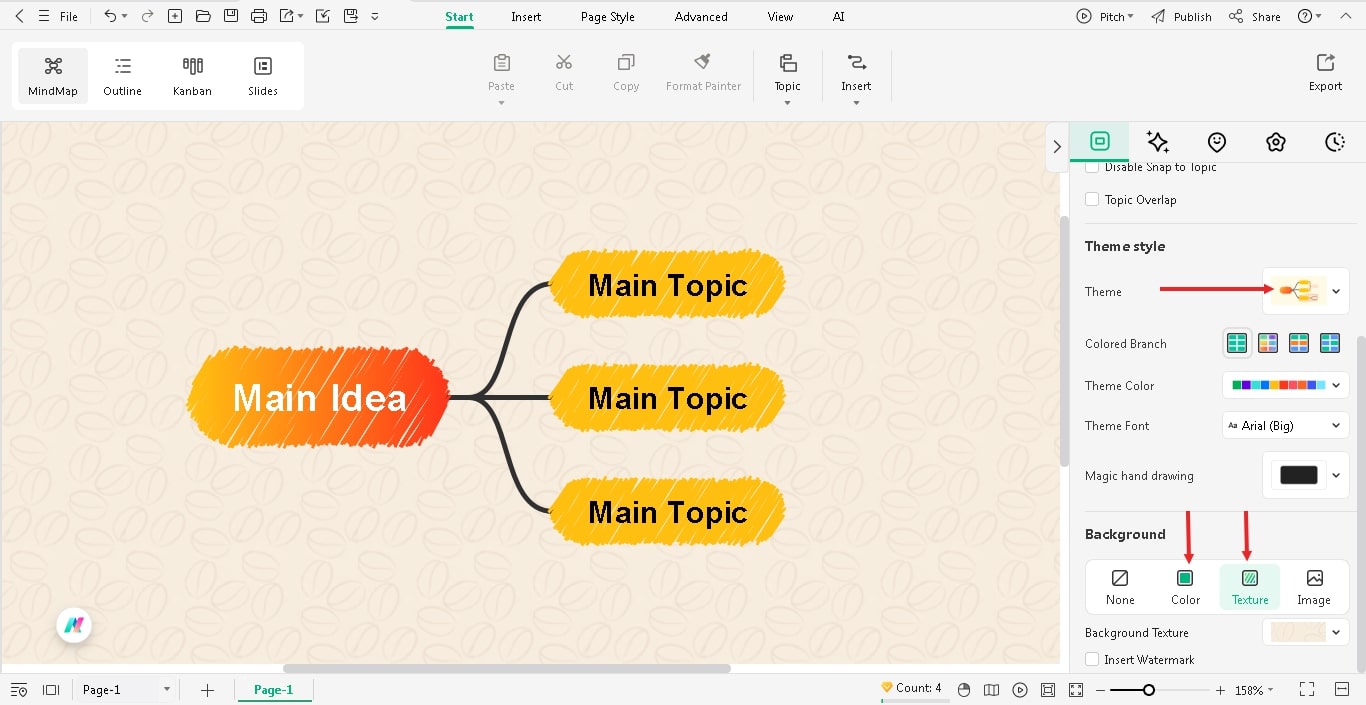1366x705 pixels.
Task: Click the Save disk icon
Action: [231, 16]
